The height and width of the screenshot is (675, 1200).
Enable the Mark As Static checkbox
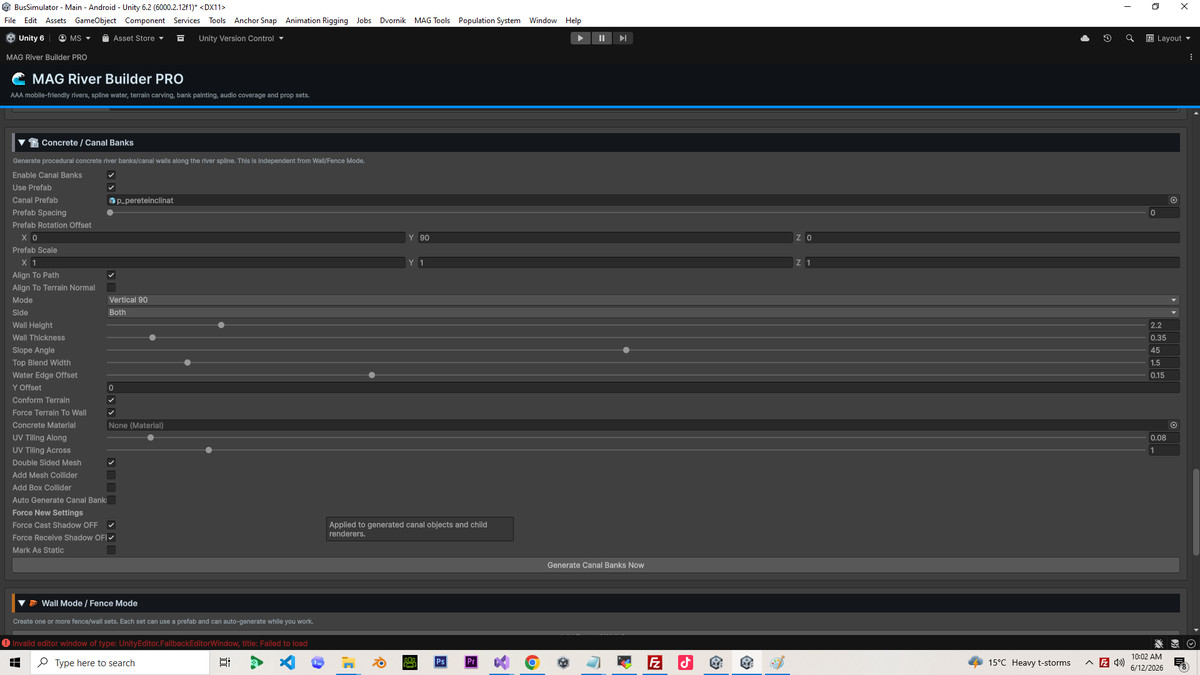[111, 550]
